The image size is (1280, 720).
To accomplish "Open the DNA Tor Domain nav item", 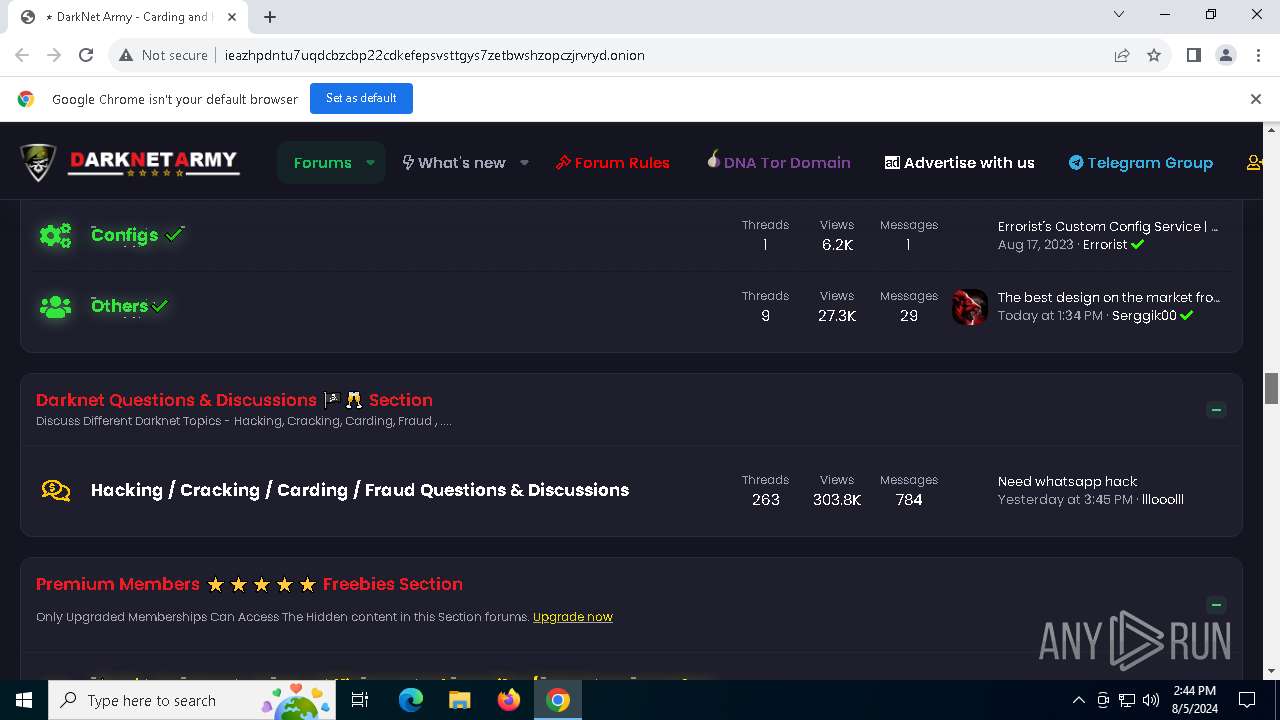I will (778, 162).
